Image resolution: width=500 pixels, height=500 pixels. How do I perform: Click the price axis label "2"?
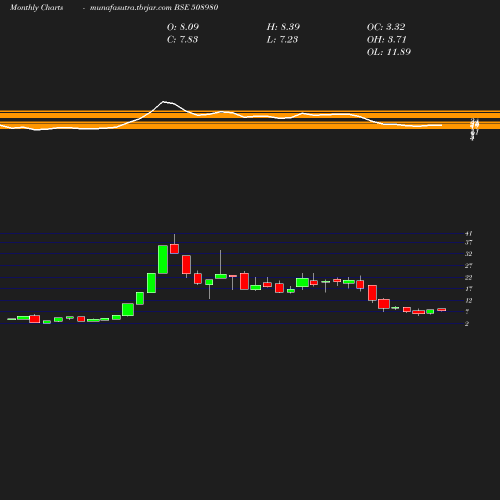click(467, 324)
